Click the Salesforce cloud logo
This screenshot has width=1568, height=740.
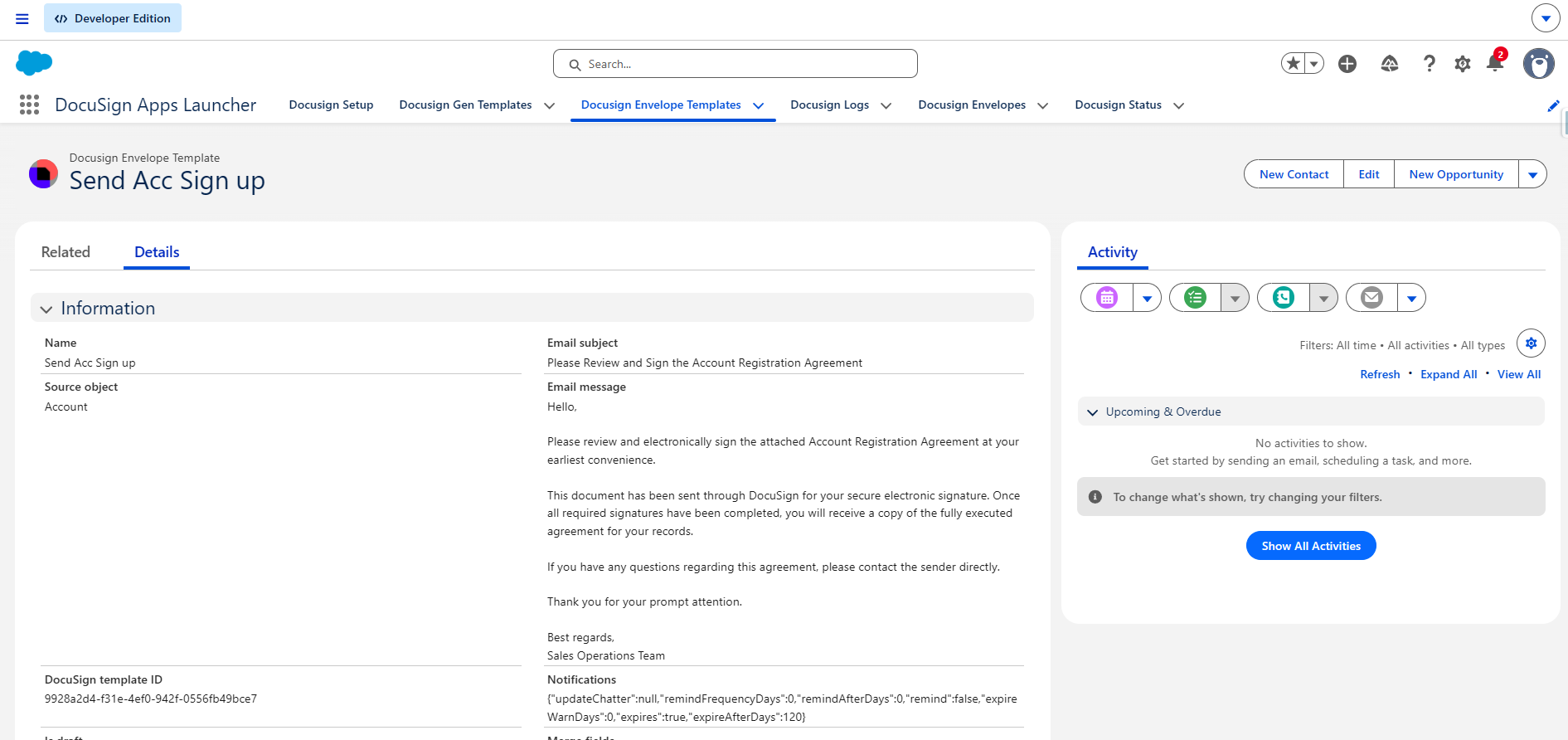34,63
